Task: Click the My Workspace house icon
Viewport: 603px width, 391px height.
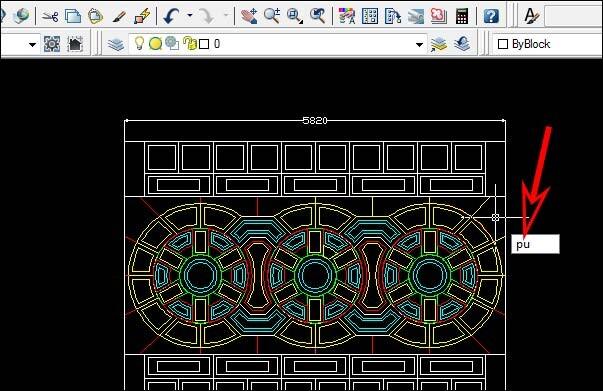Action: [75, 44]
